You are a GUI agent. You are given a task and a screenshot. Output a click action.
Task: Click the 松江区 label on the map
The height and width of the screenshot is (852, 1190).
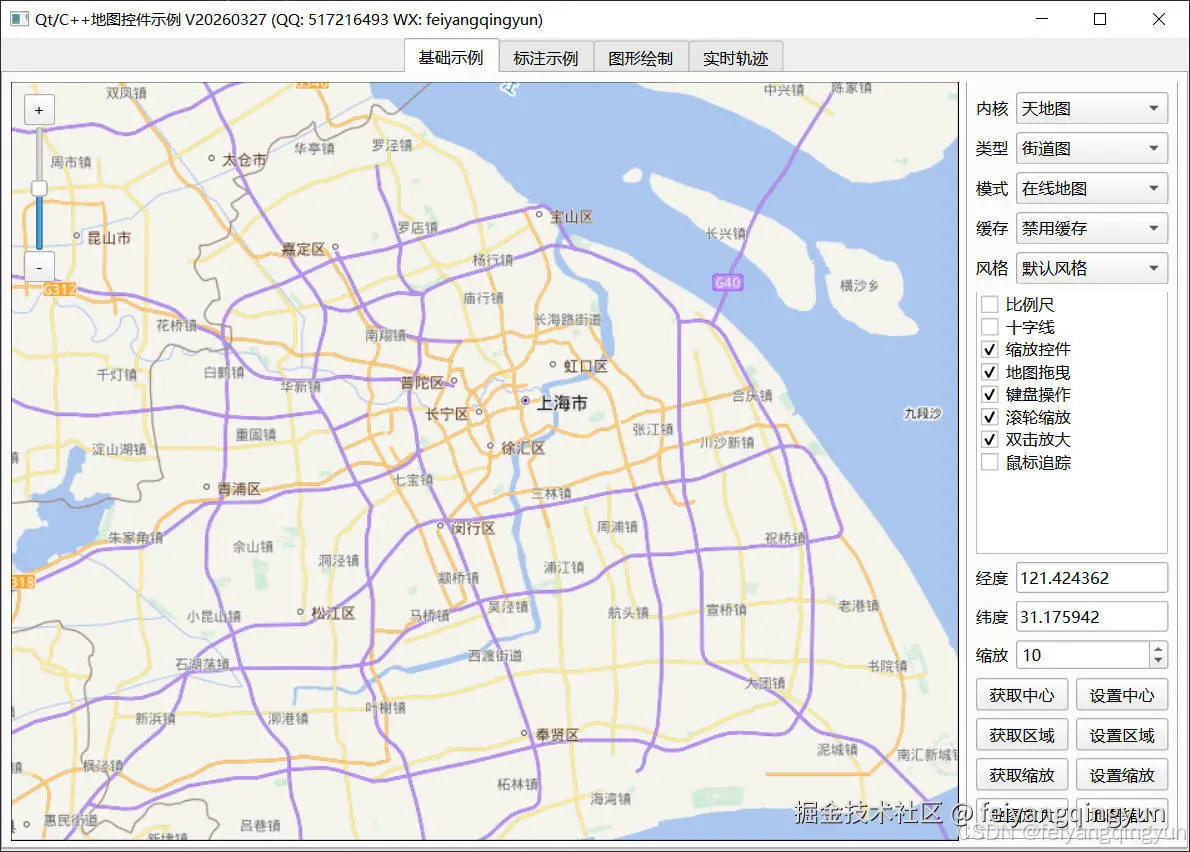tap(332, 613)
